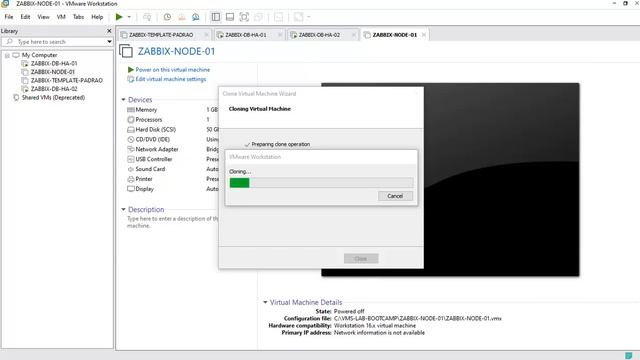Image resolution: width=640 pixels, height=360 pixels.
Task: Close the ZABBIX-DB-HA-02 tab
Action: pyautogui.click(x=354, y=35)
